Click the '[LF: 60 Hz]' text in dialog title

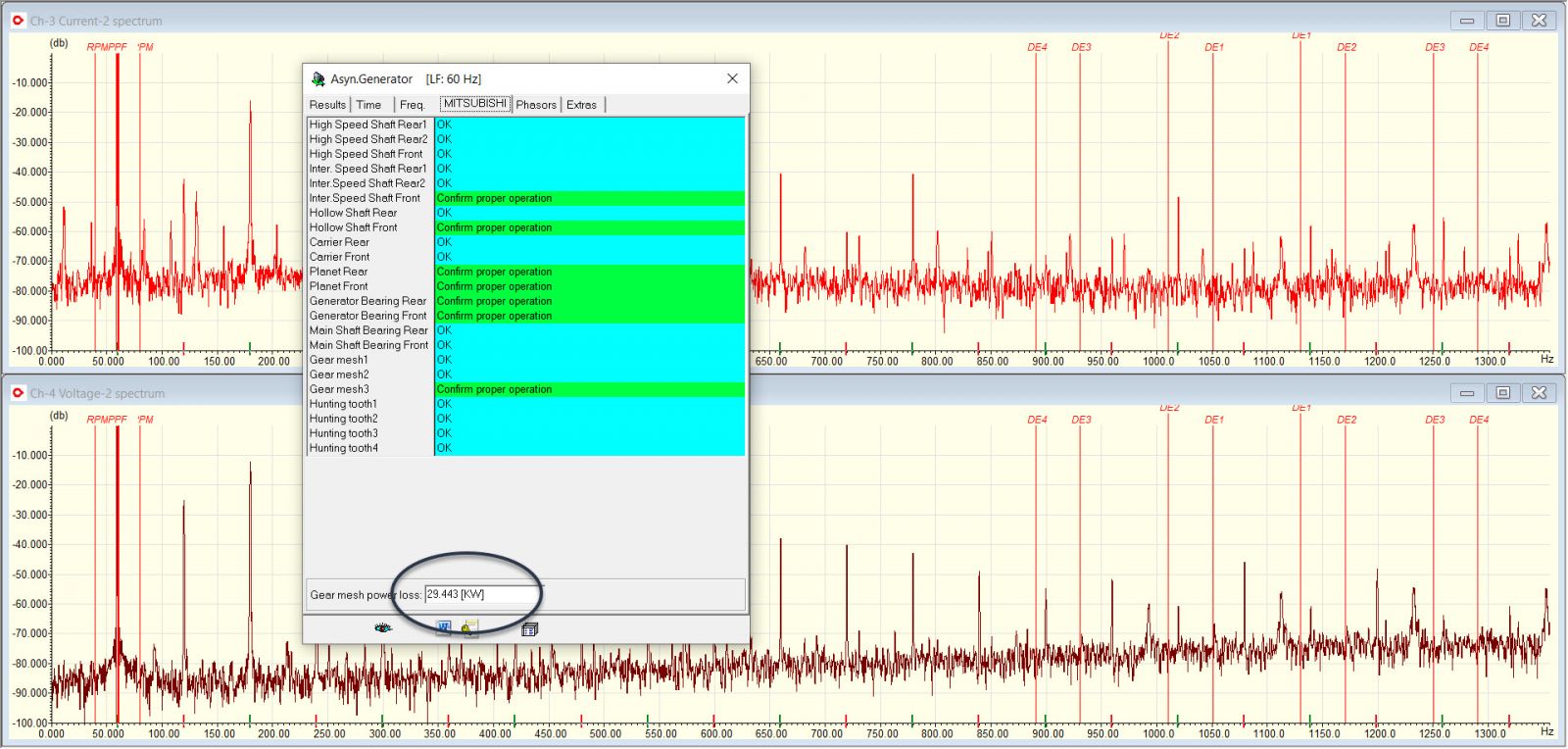tap(454, 79)
